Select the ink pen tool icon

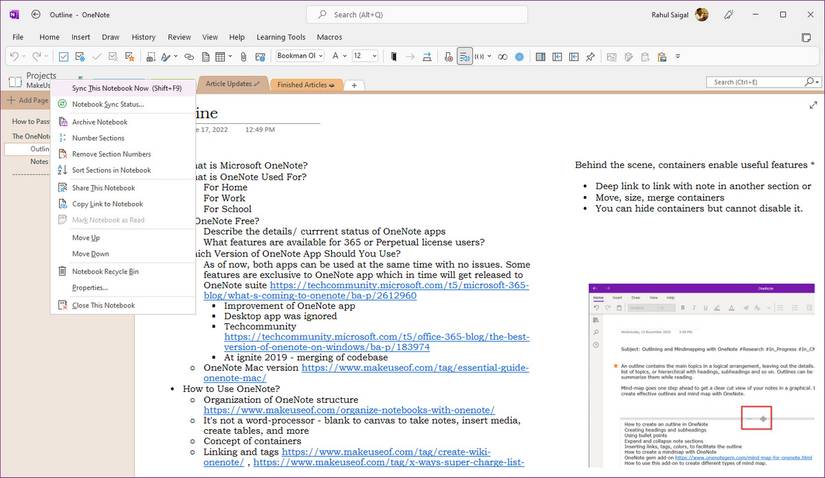166,56
